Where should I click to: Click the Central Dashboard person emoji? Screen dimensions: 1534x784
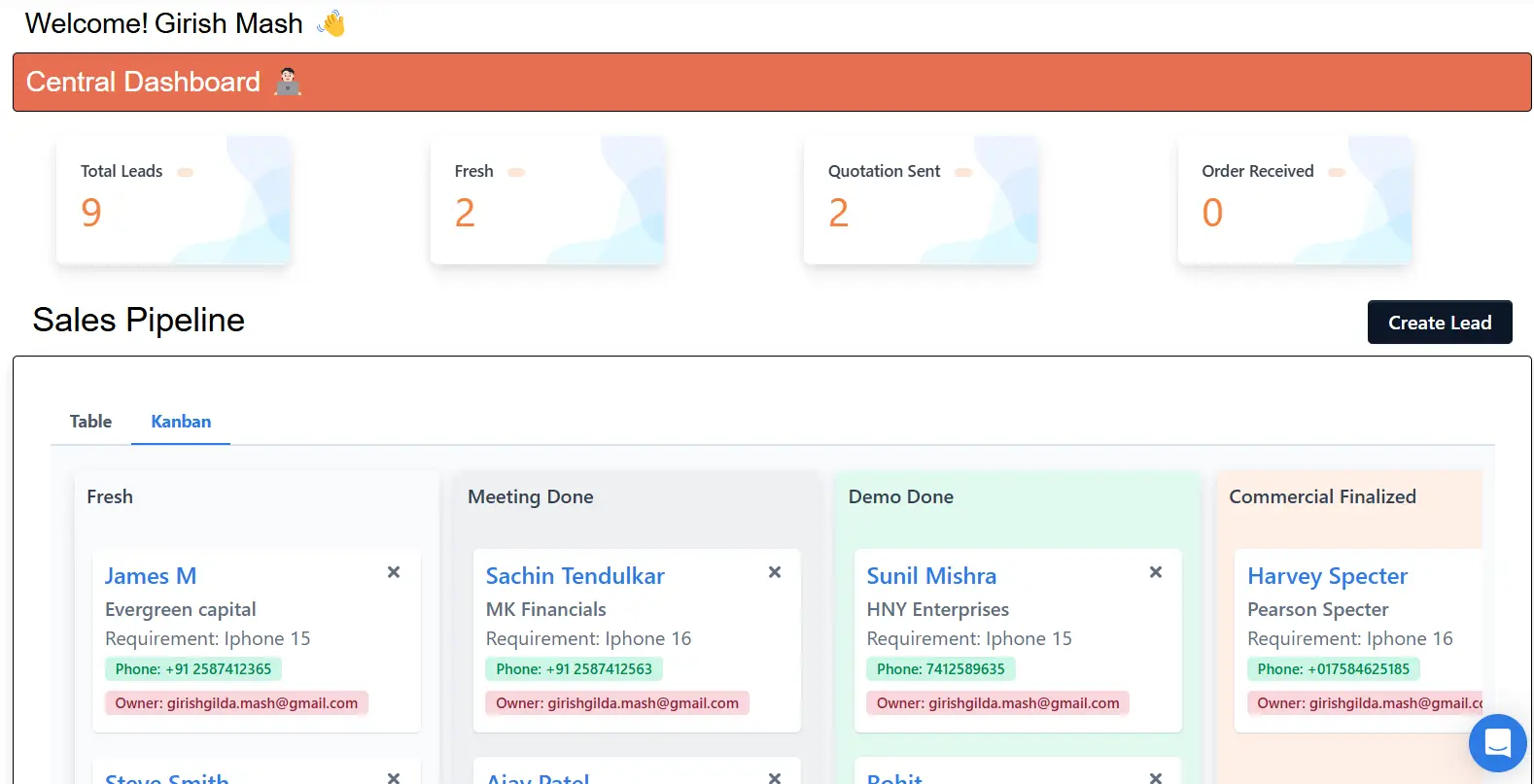pyautogui.click(x=288, y=82)
